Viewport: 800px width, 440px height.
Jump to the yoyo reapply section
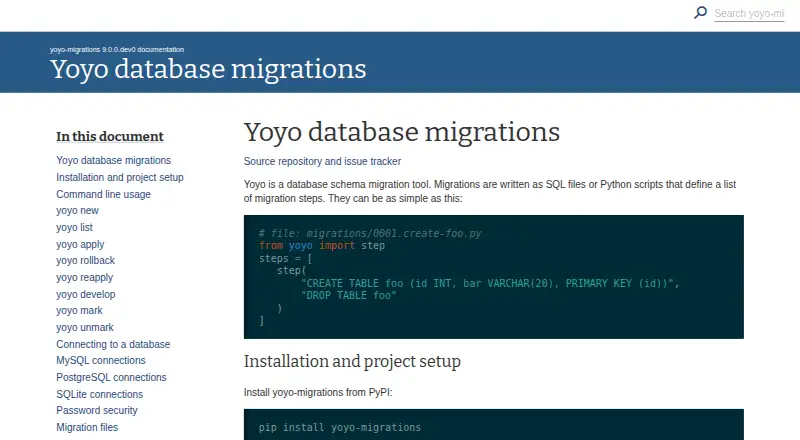[85, 277]
